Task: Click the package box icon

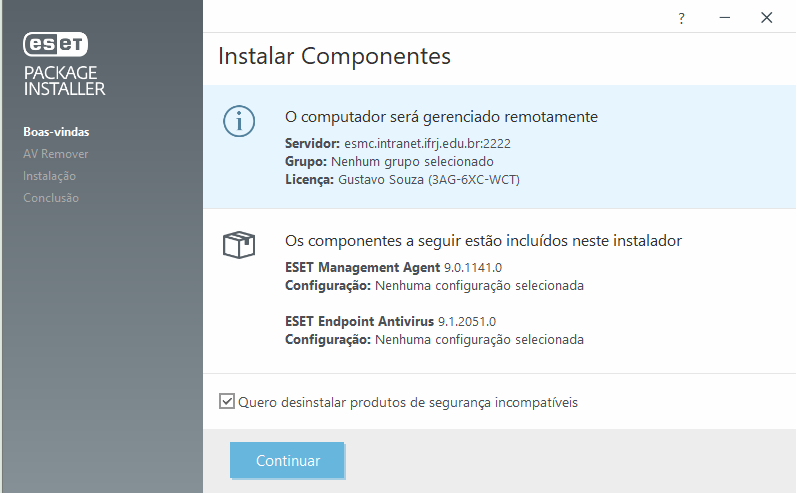Action: coord(239,244)
